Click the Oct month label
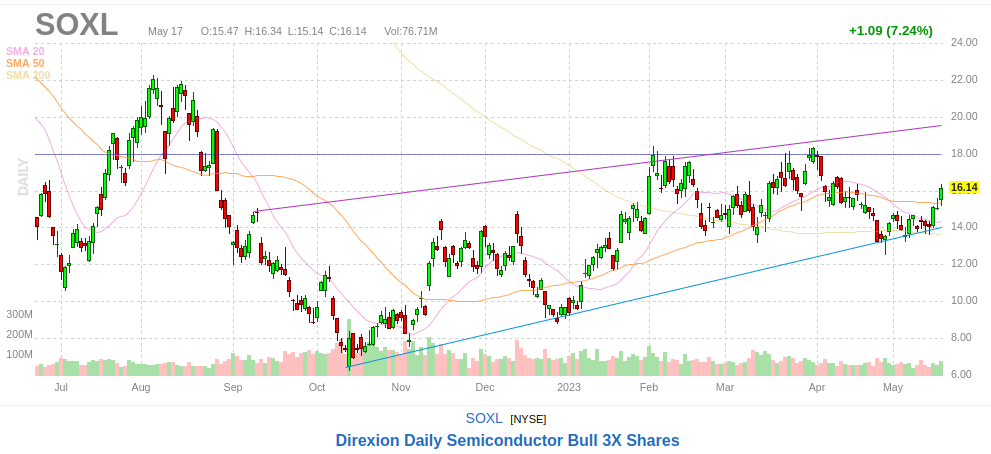The height and width of the screenshot is (454, 991). pos(317,387)
